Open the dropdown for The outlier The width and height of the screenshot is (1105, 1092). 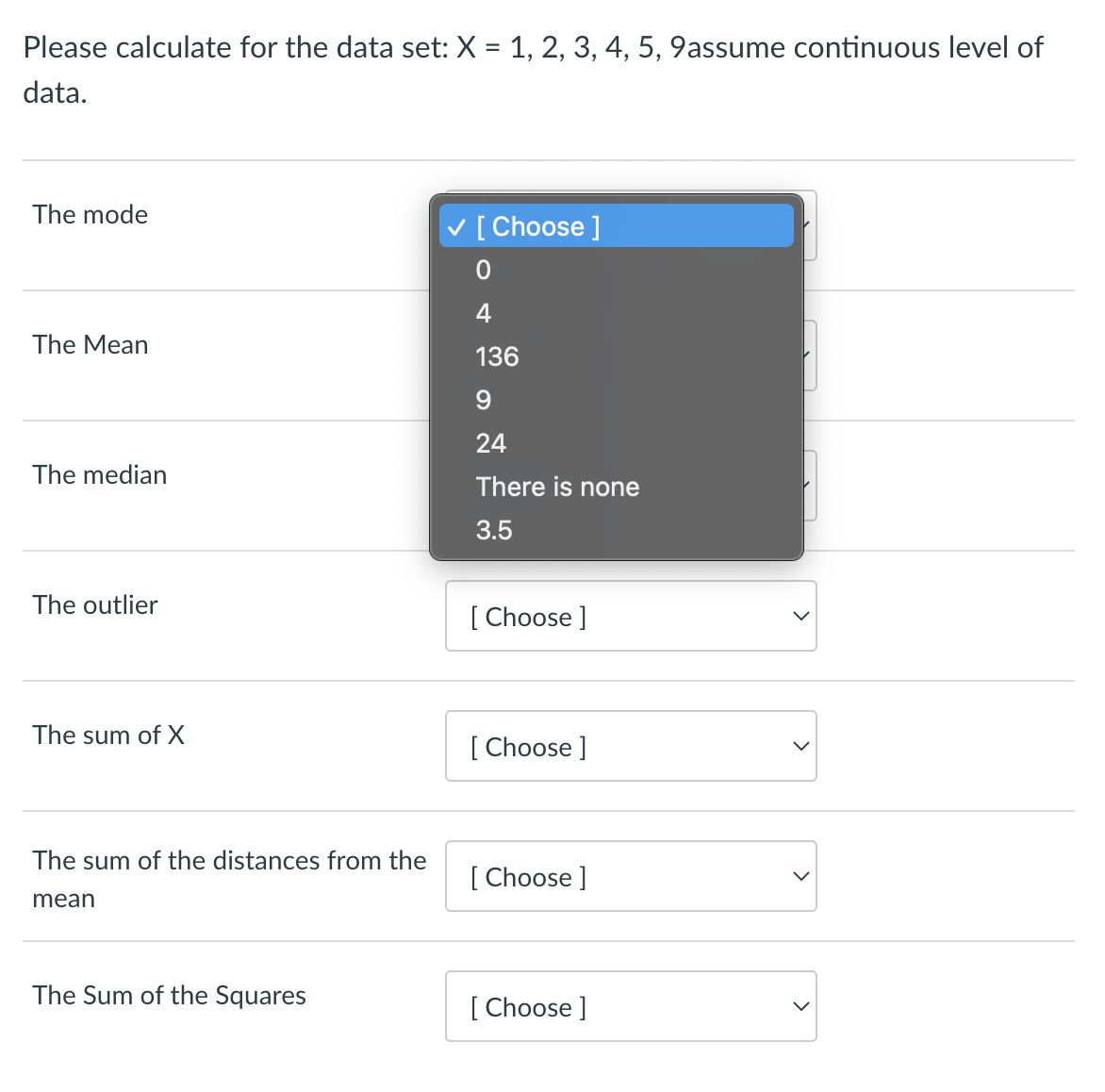click(x=630, y=616)
